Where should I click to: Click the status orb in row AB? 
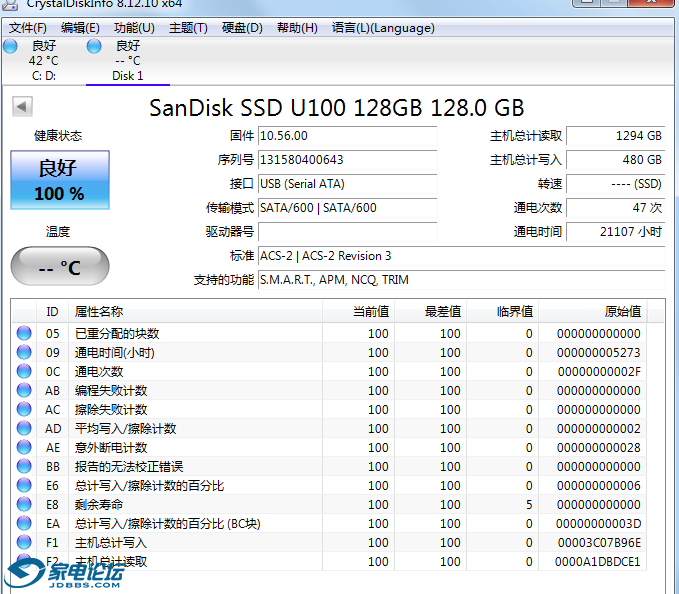click(x=24, y=390)
